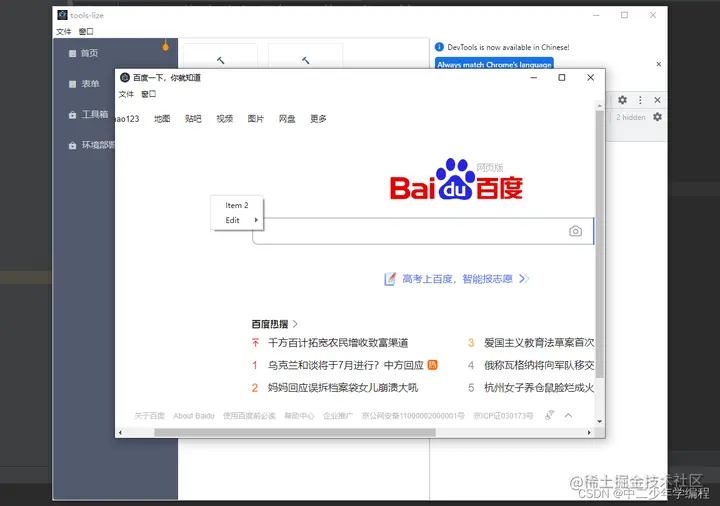Screen dimensions: 720x506
Task: Open the 环境部署 sidebar item in tools-lize
Action: coord(92,145)
